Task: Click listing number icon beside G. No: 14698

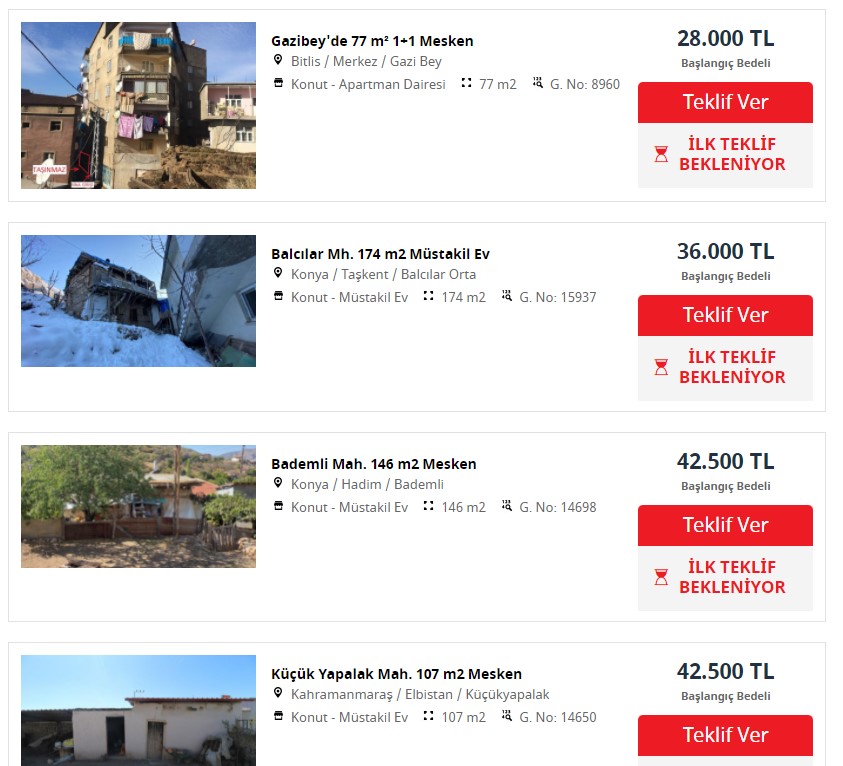Action: [x=506, y=505]
